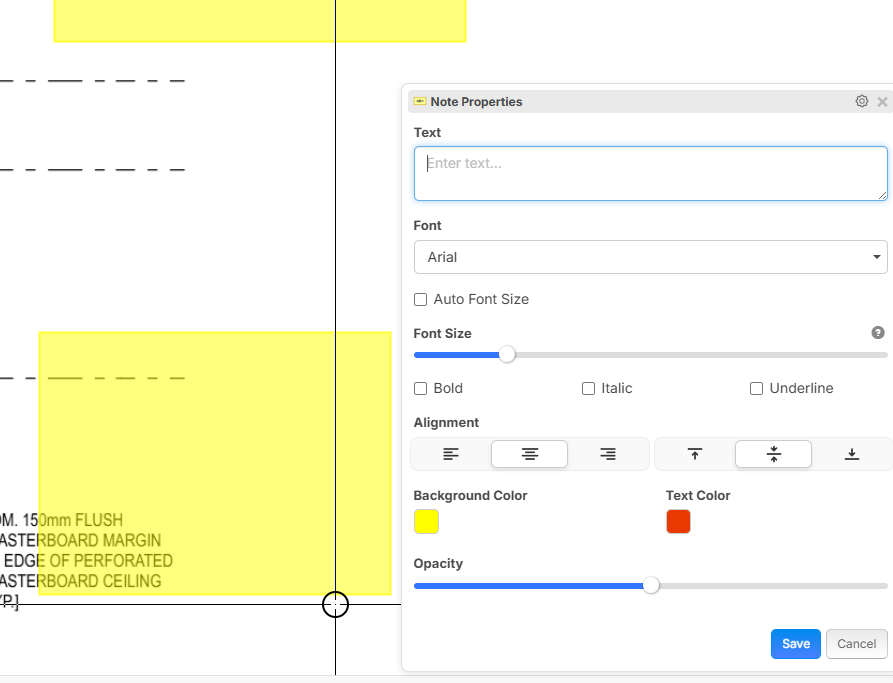Align text to middle vertically
893x683 pixels.
pos(773,454)
